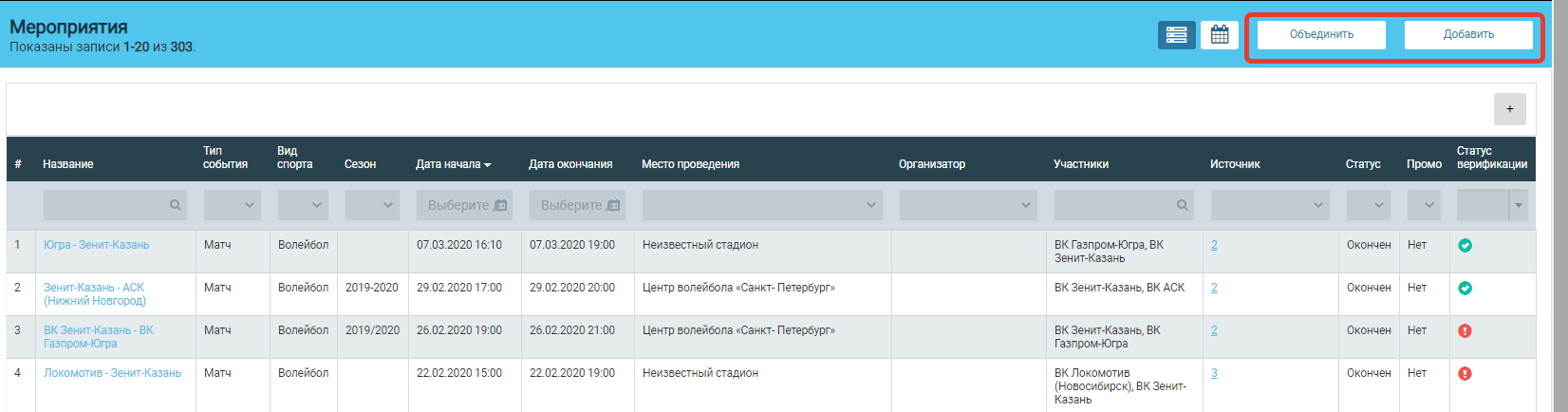Select season cell 2019/2020
Image resolution: width=1568 pixels, height=412 pixels.
click(372, 330)
